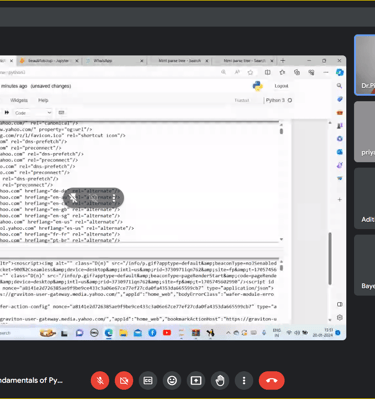Click the favorites star in address bar
This screenshot has width=375, height=399.
click(x=250, y=72)
